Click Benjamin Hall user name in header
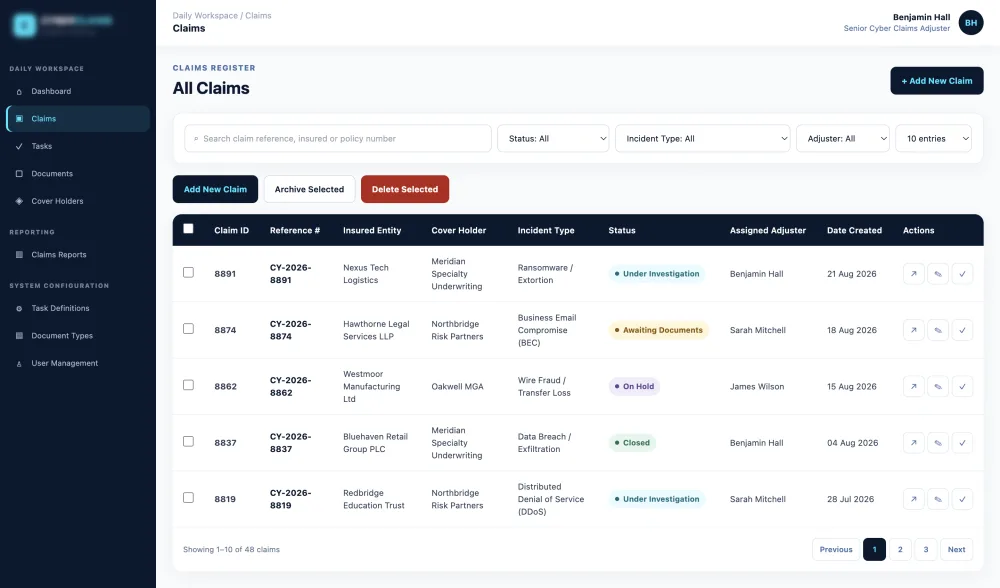This screenshot has width=1000, height=588. pos(921,17)
